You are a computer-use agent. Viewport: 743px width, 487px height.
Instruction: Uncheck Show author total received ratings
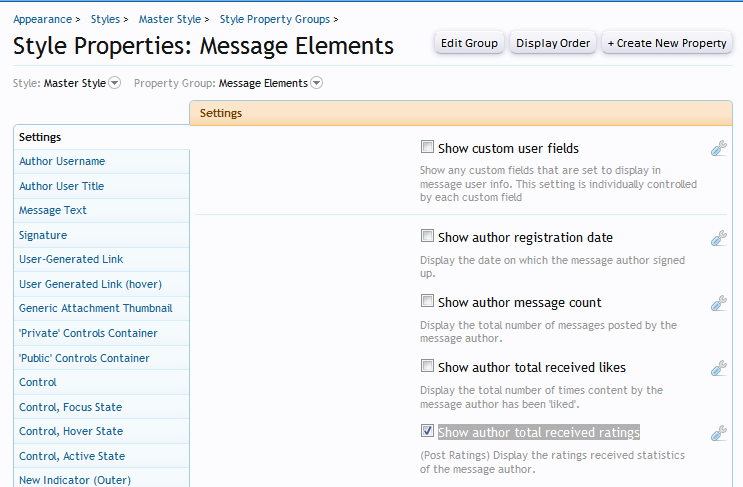pos(427,432)
